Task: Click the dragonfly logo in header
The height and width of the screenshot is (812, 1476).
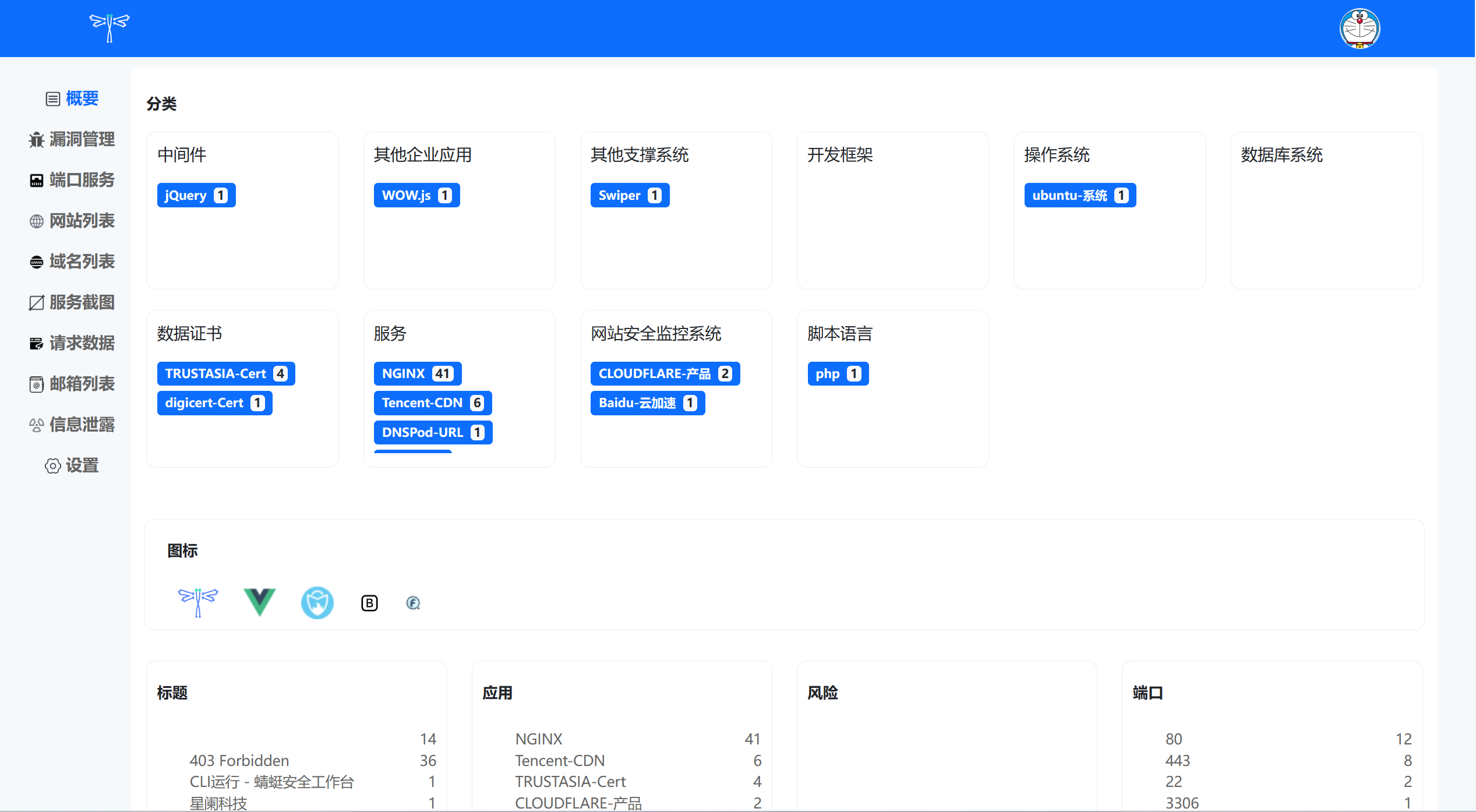Action: pyautogui.click(x=109, y=28)
